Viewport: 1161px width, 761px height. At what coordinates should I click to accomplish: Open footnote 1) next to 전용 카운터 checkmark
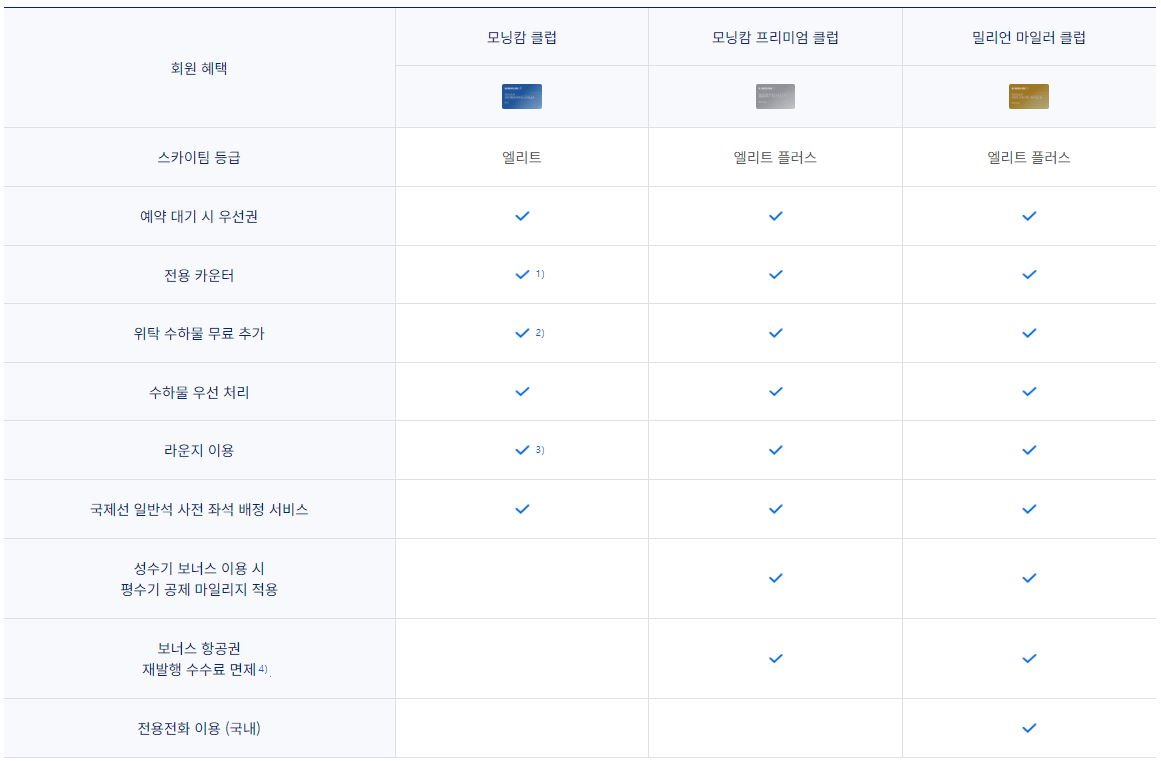[x=538, y=272]
